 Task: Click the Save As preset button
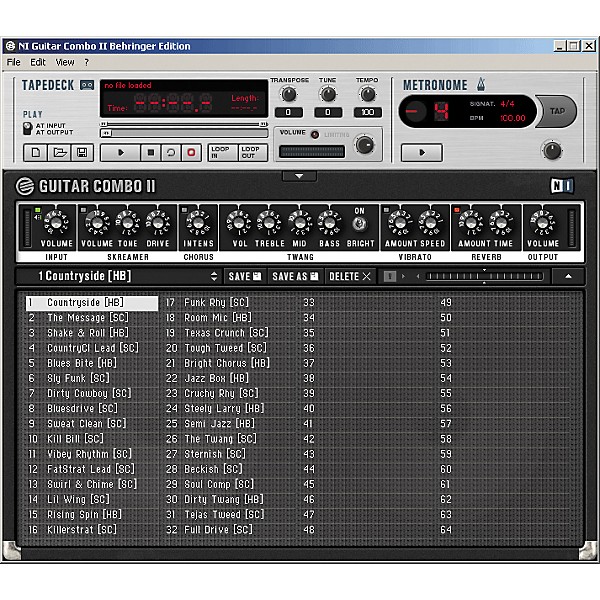[x=295, y=276]
